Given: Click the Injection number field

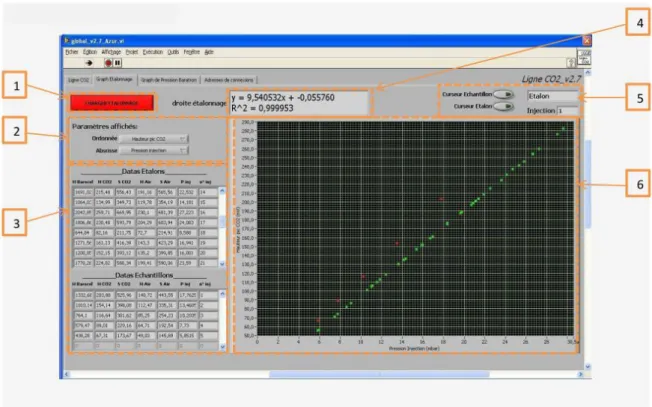Looking at the screenshot, I should pos(568,111).
